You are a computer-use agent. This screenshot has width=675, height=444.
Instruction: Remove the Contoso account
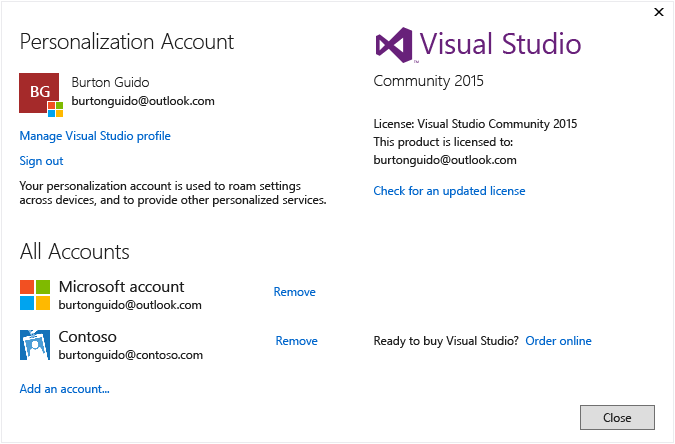tap(296, 341)
